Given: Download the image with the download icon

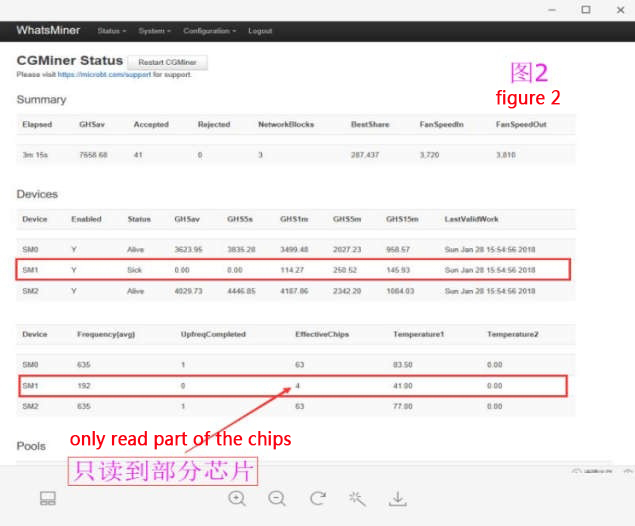Looking at the screenshot, I should click(397, 498).
